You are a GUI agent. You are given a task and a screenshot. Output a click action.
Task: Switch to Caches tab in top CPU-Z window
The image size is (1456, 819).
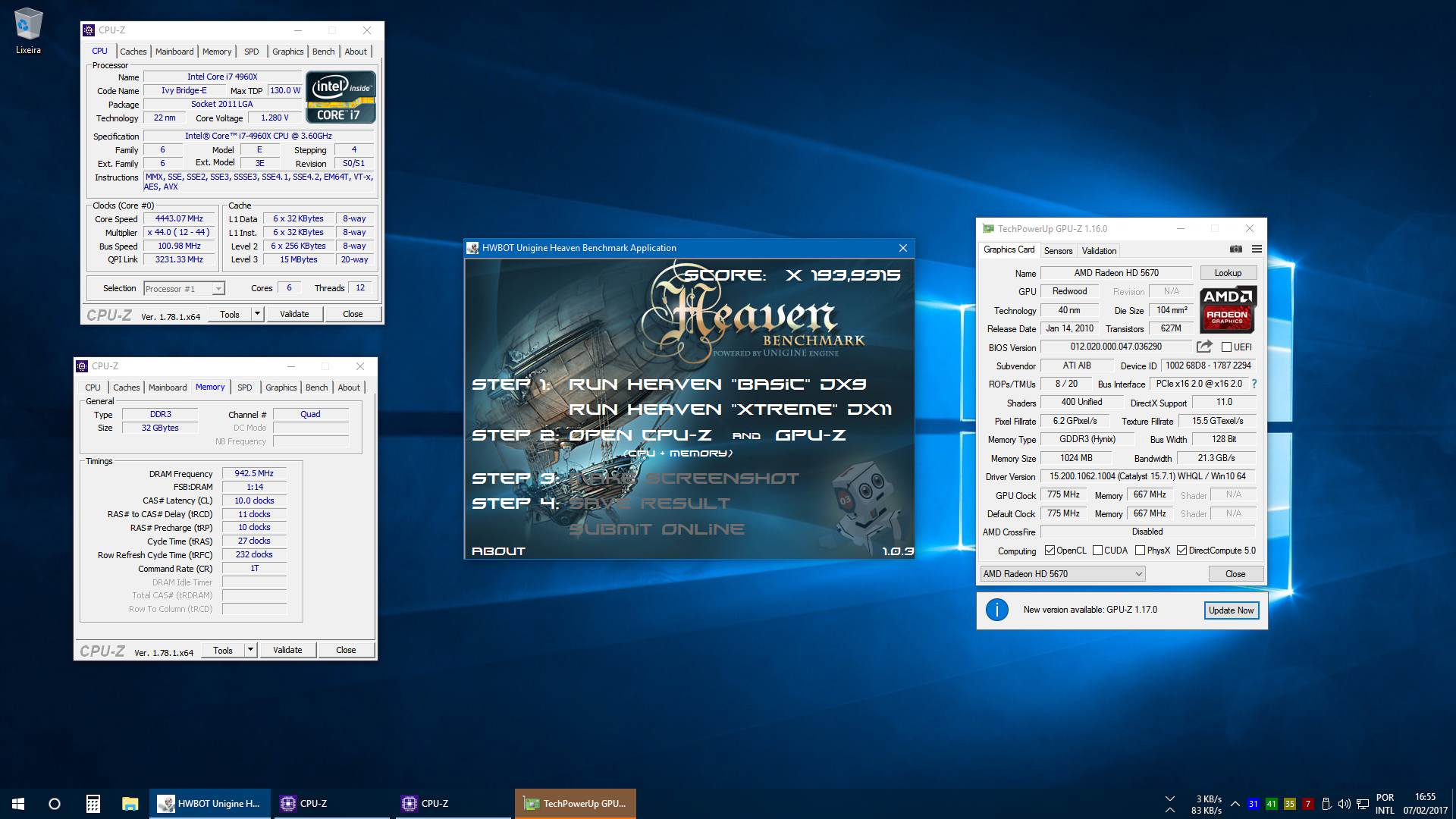click(x=133, y=52)
